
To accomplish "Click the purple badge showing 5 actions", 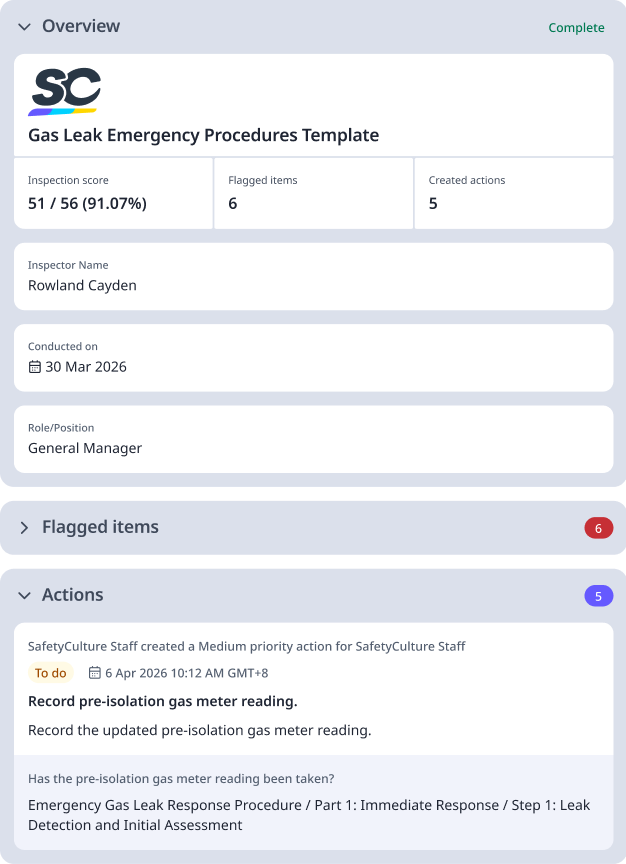I will 597,594.
